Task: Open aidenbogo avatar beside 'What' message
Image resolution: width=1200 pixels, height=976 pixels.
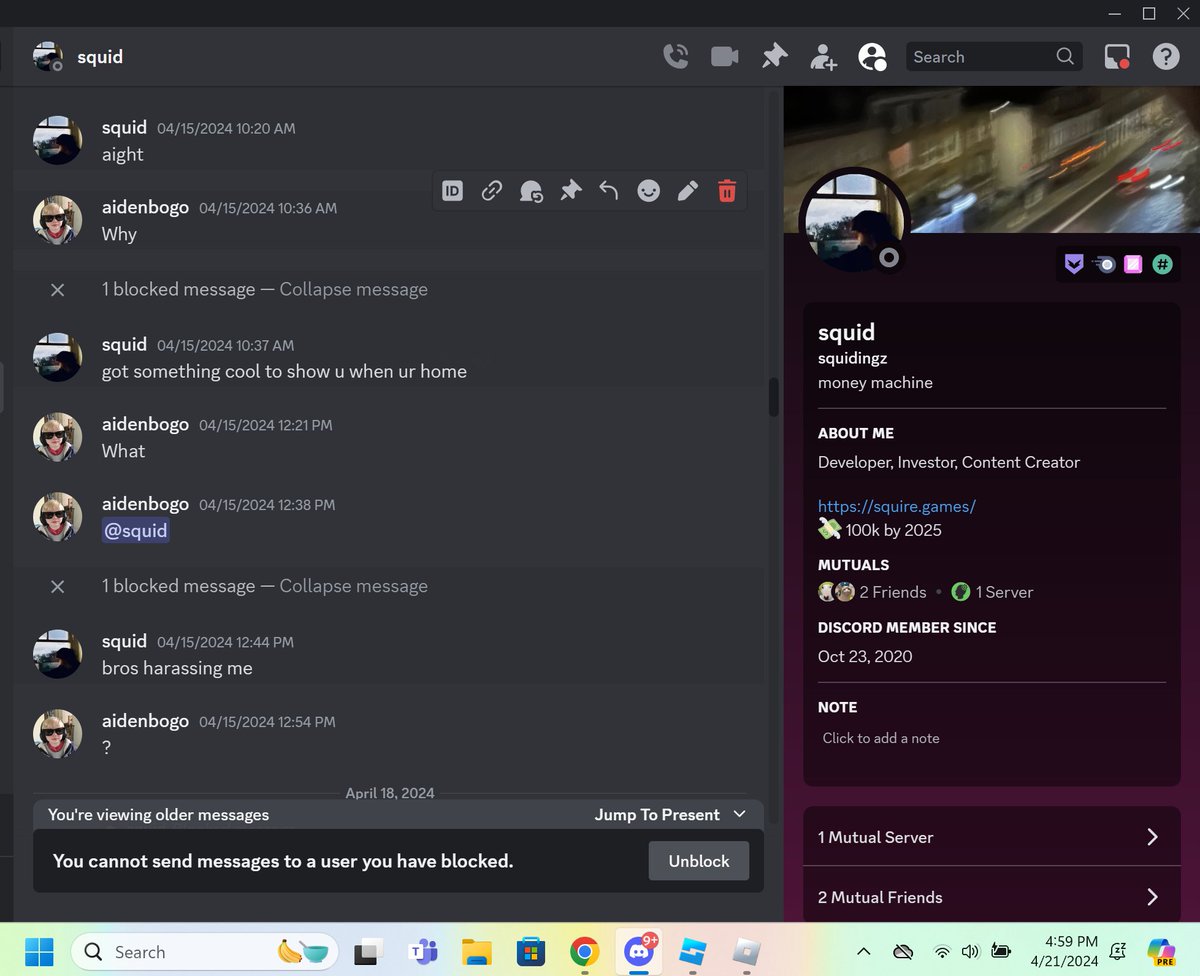Action: [x=57, y=437]
